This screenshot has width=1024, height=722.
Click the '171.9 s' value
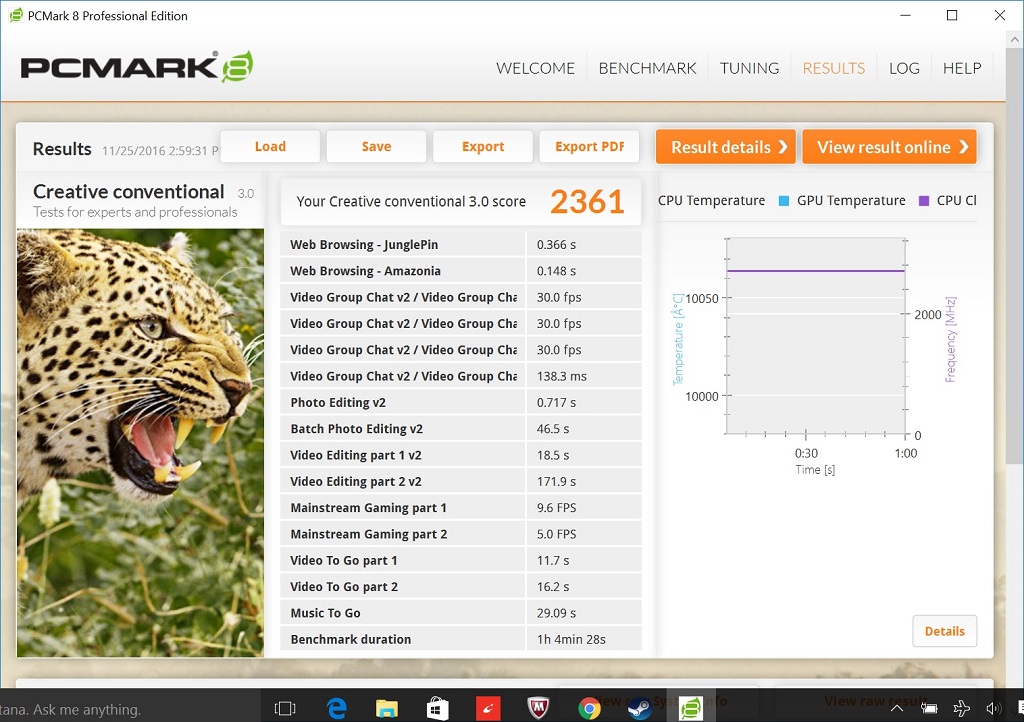pos(556,481)
